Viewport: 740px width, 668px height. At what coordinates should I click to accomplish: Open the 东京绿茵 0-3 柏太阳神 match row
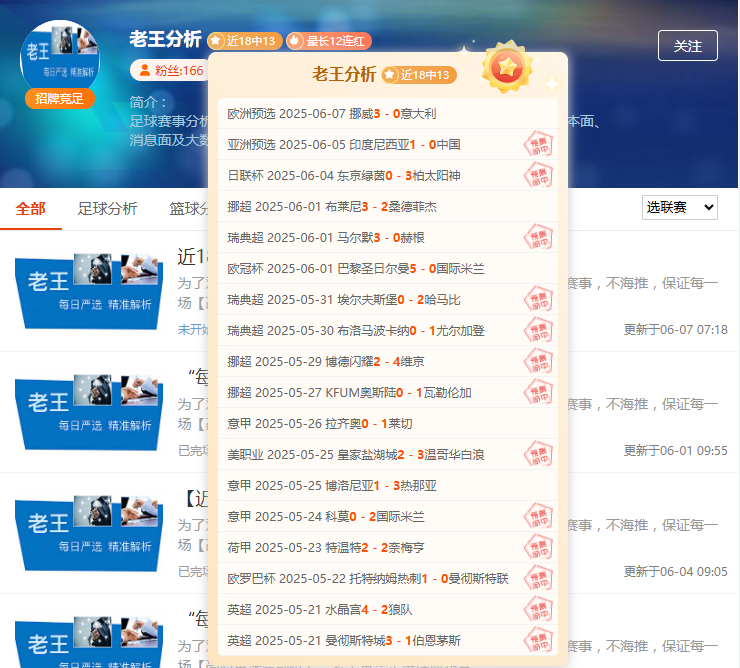(x=388, y=176)
